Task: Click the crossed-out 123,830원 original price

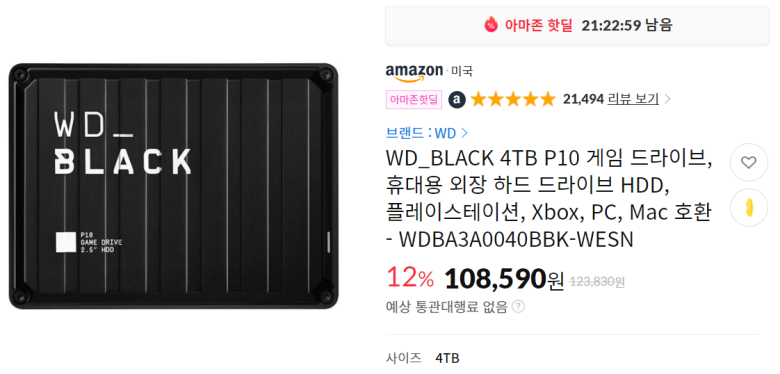Action: click(597, 282)
